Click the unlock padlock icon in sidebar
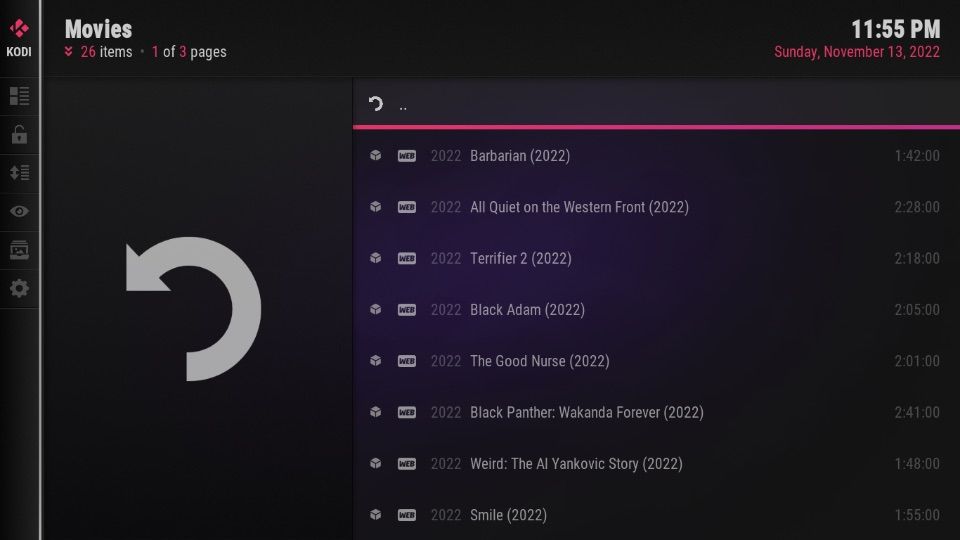Viewport: 960px width, 540px height. [x=19, y=134]
